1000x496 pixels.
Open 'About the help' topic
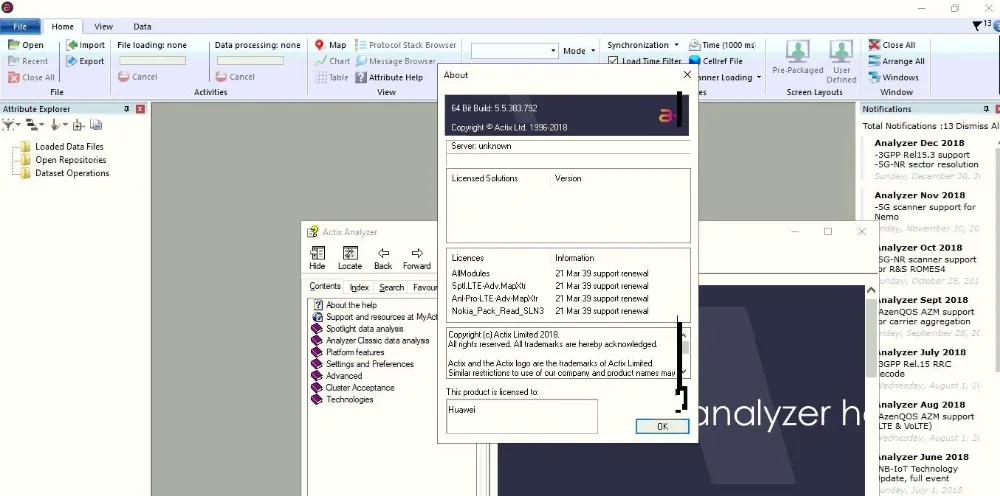pyautogui.click(x=345, y=305)
